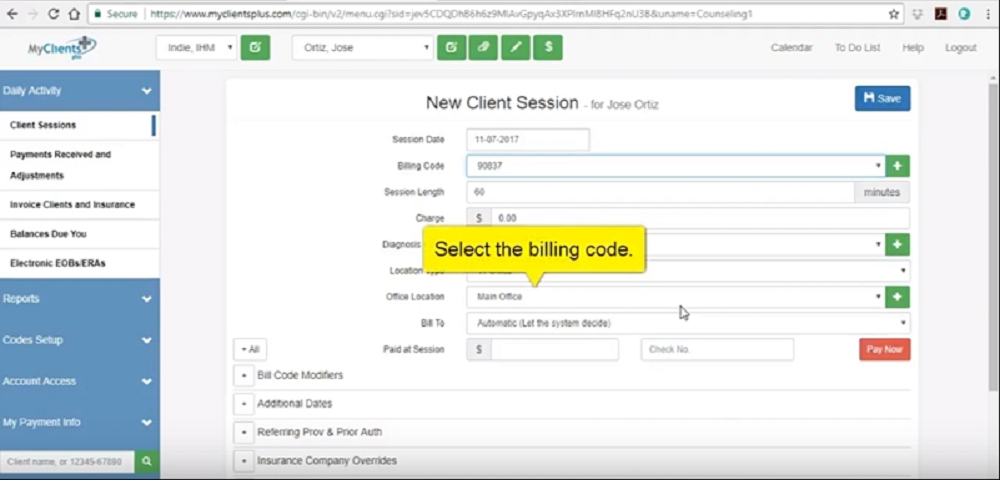Image resolution: width=1000 pixels, height=480 pixels.
Task: Bookmark page with the star icon
Action: (x=893, y=14)
